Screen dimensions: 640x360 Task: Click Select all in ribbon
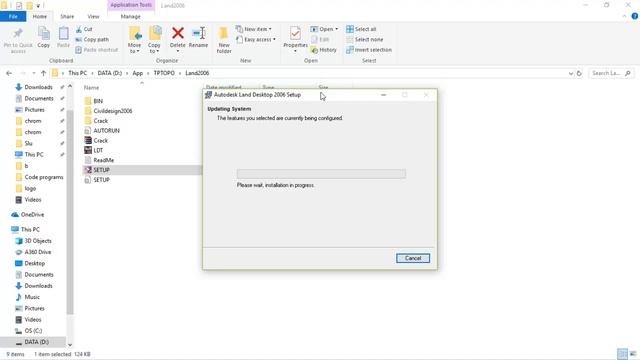click(361, 29)
